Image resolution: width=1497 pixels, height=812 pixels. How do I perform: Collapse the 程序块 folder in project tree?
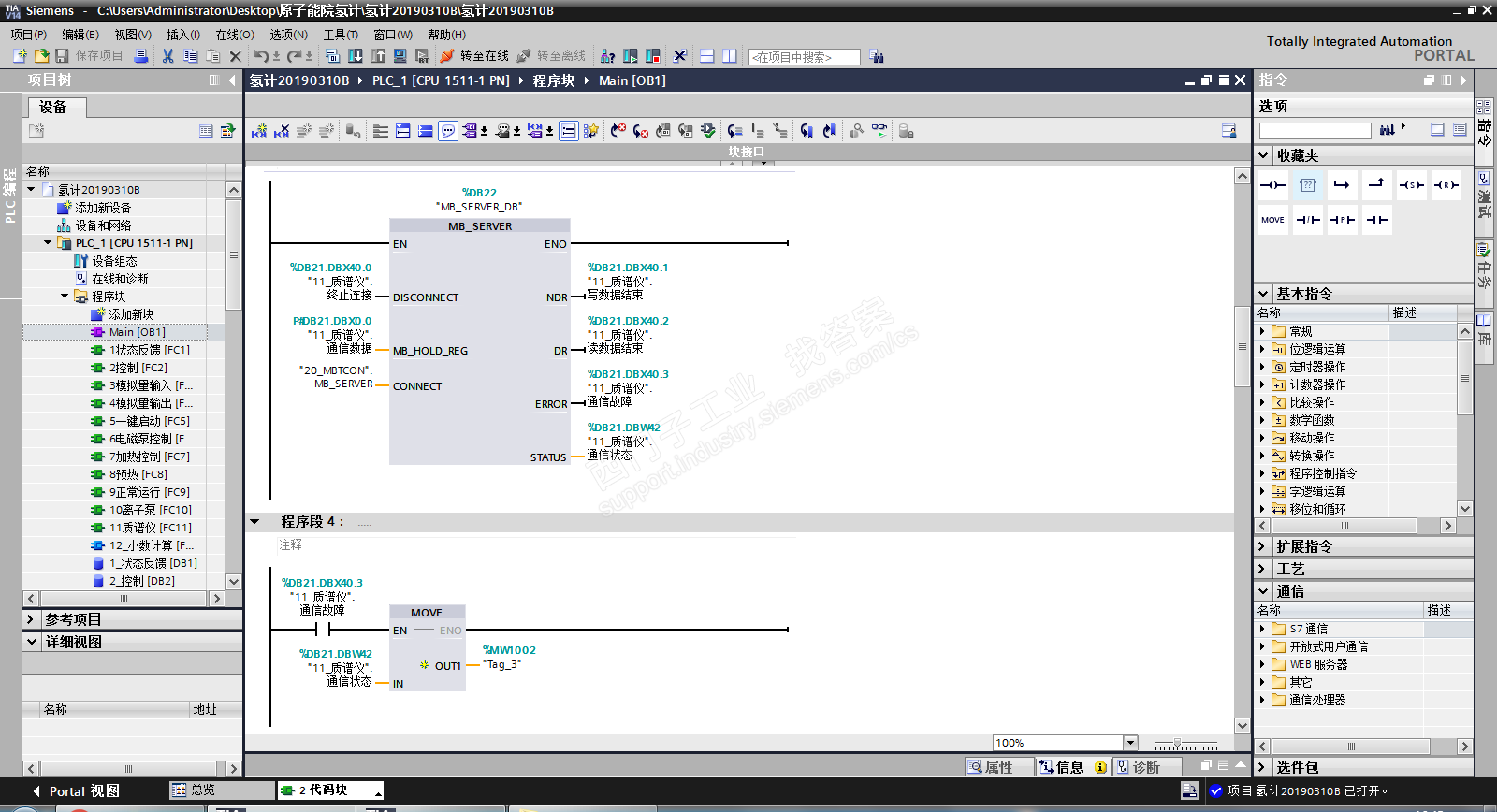(65, 297)
